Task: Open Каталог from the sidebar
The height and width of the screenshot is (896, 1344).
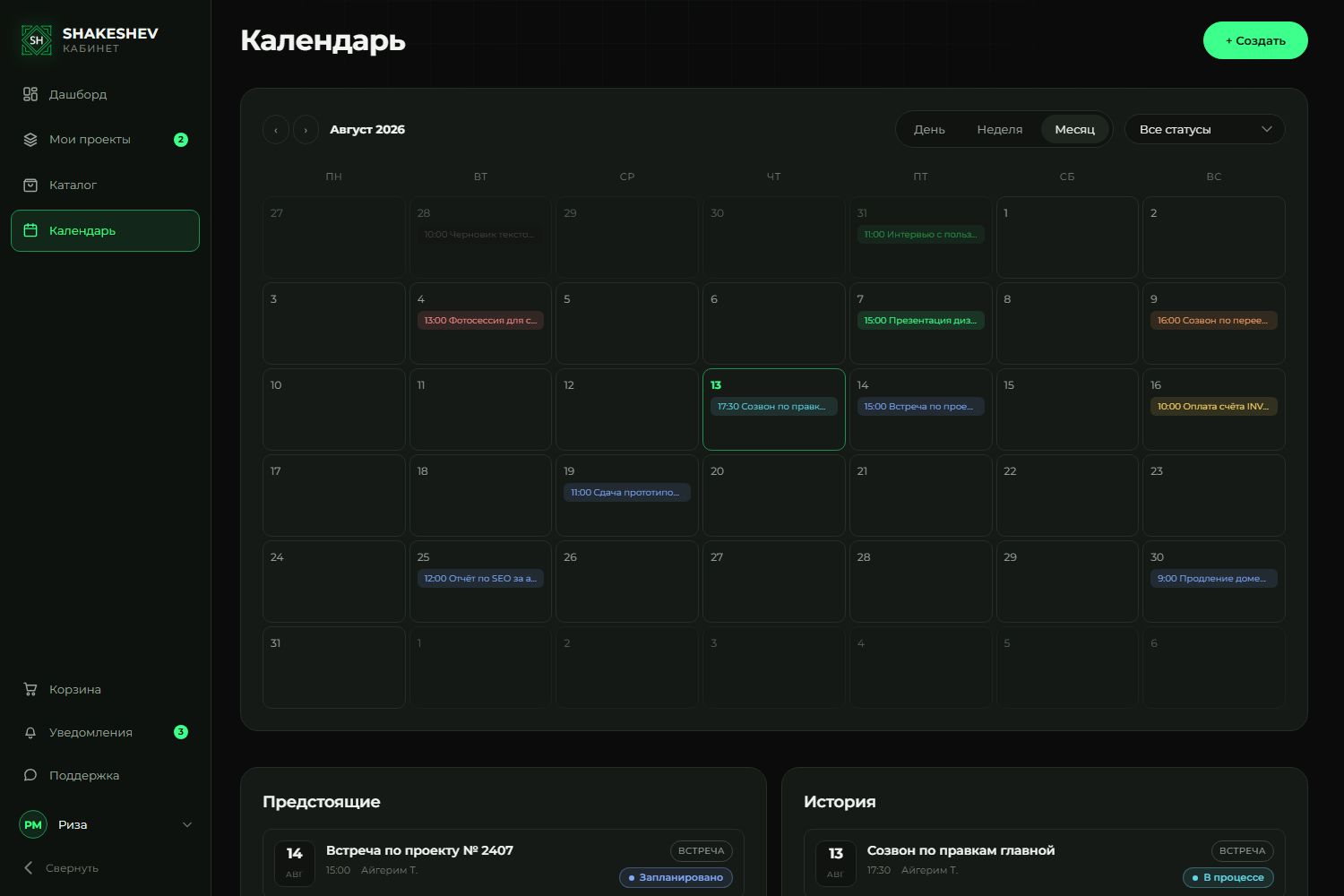Action: pos(106,185)
